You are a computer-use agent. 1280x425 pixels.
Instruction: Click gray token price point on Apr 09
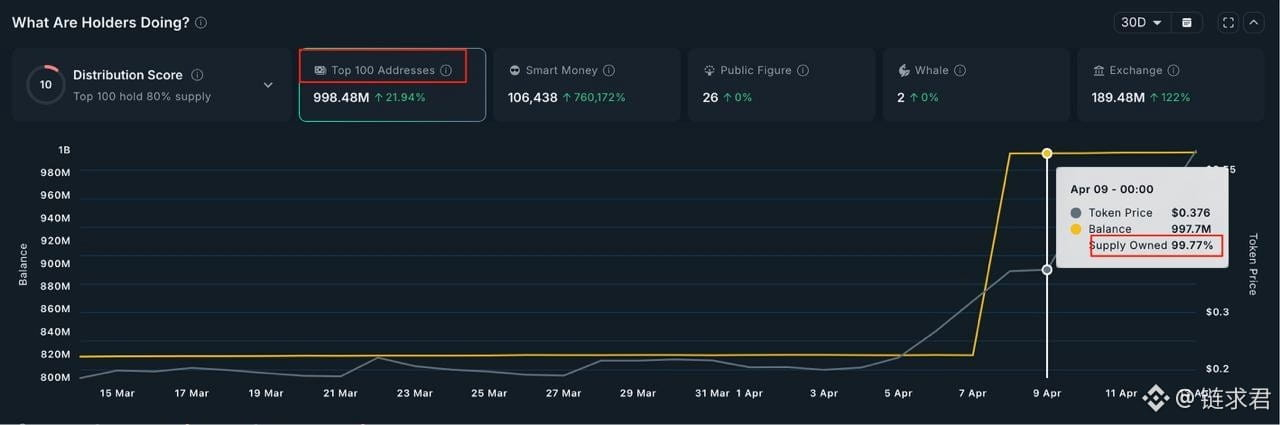1047,270
